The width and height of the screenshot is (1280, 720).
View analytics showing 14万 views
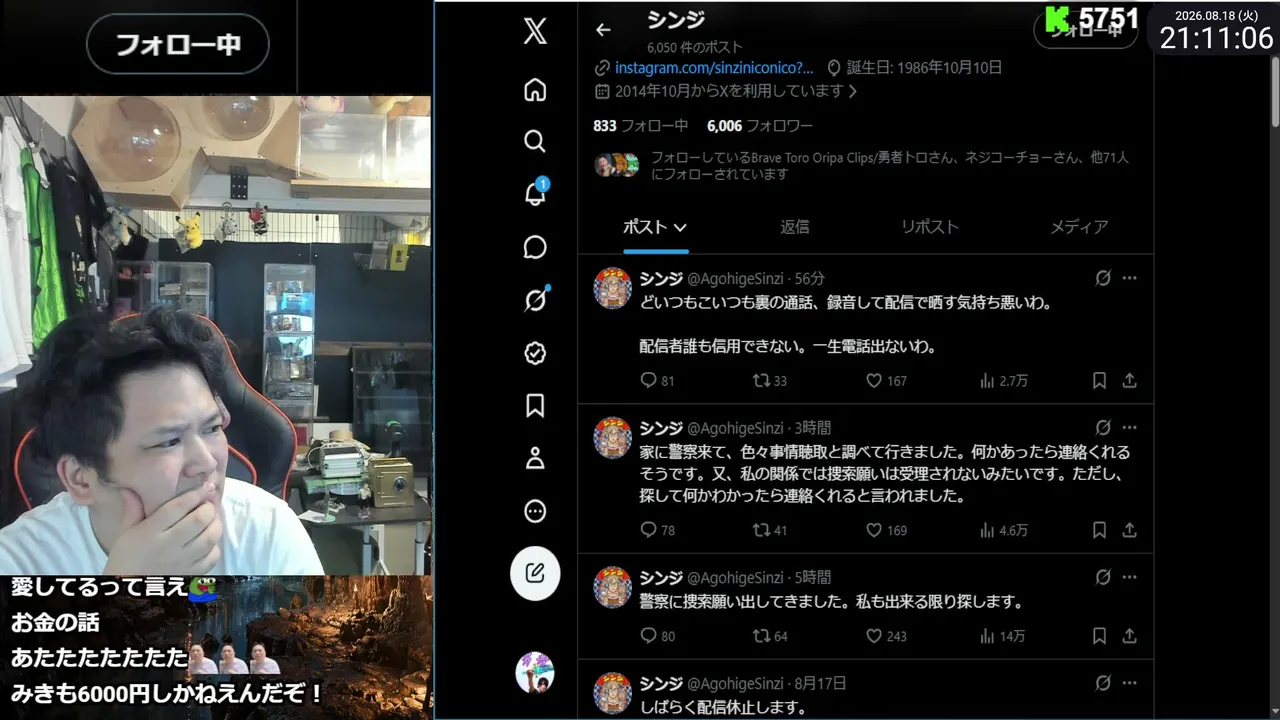click(x=1002, y=636)
